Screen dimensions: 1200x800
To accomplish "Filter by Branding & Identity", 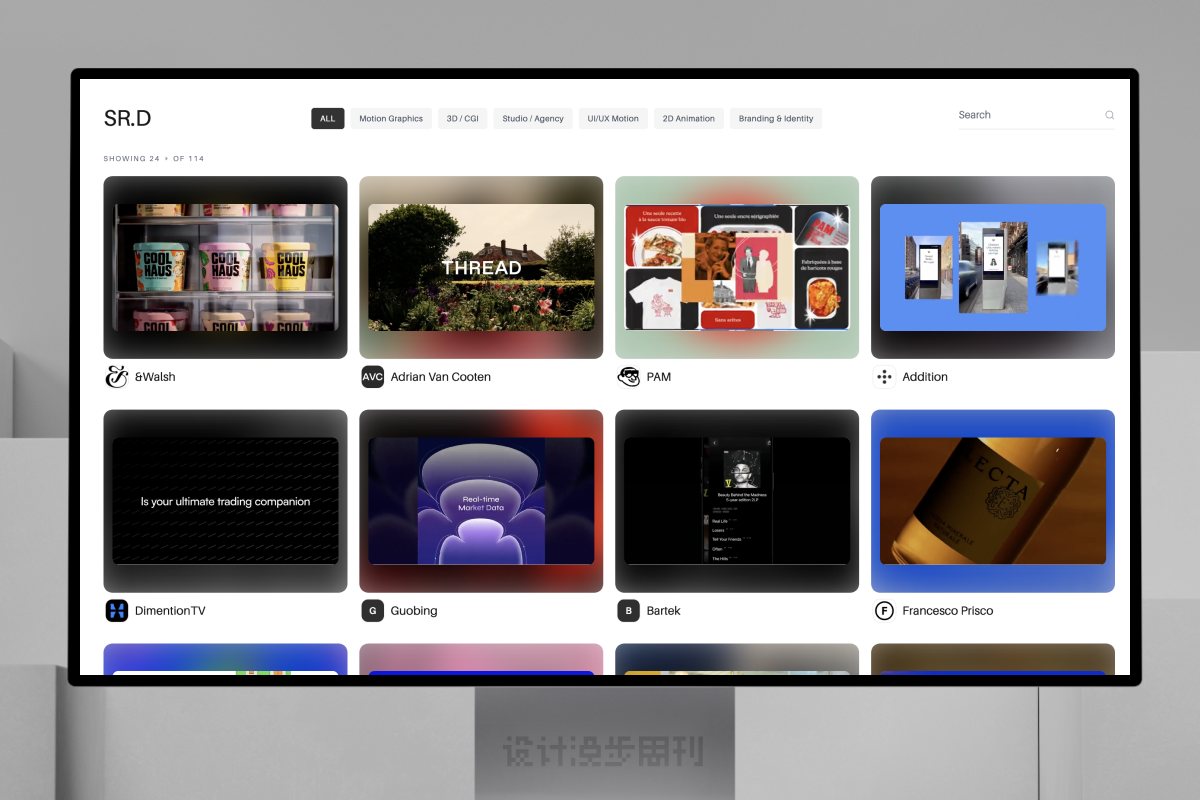I will 776,118.
